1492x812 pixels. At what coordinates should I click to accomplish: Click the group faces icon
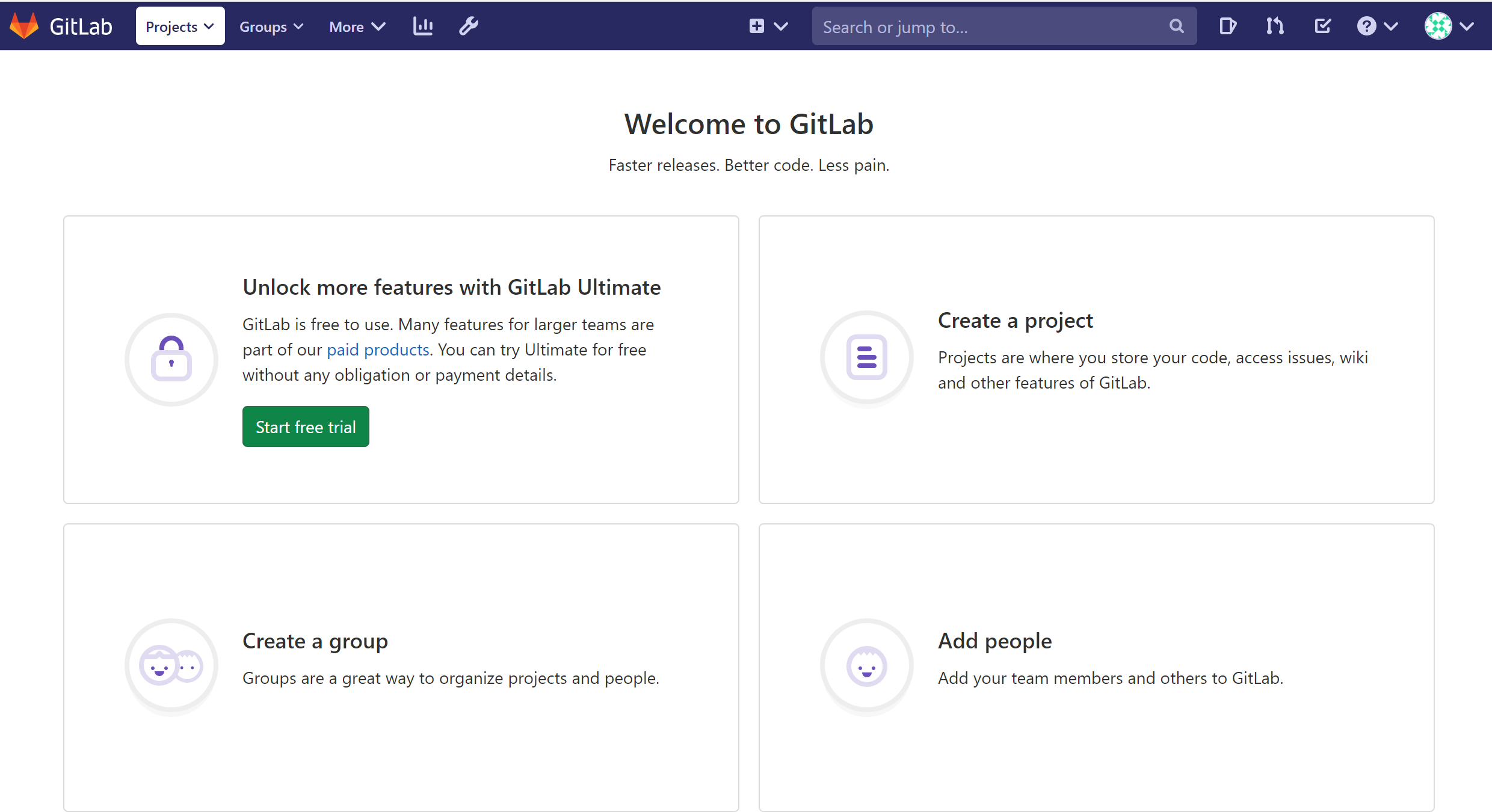pyautogui.click(x=171, y=666)
